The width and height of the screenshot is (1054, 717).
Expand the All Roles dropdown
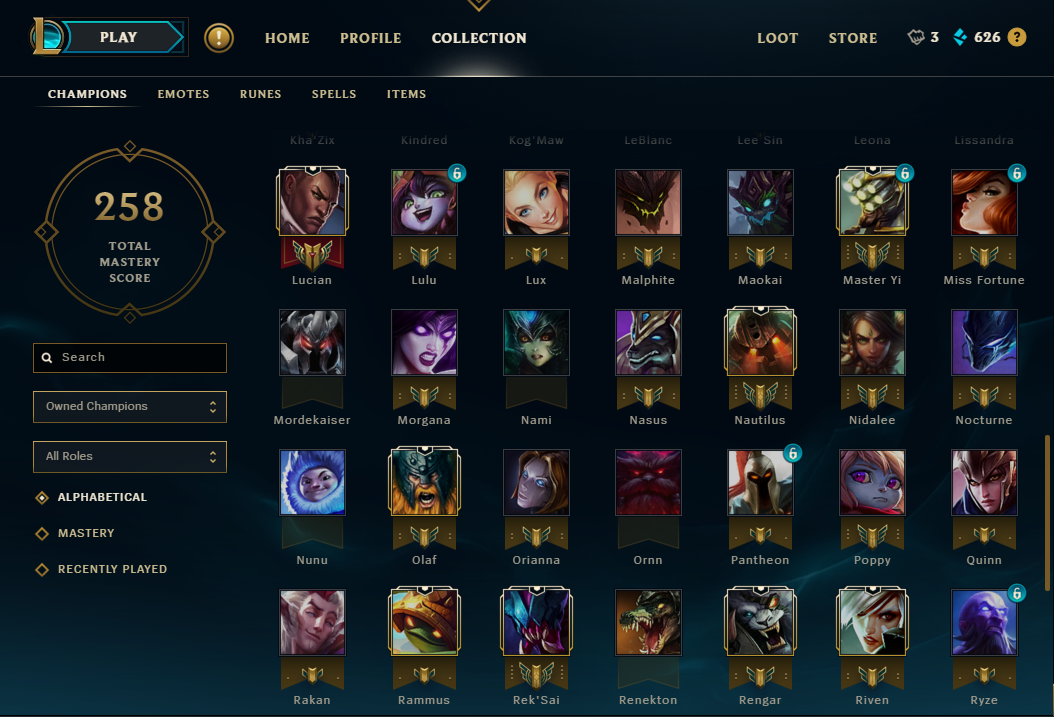pyautogui.click(x=130, y=457)
